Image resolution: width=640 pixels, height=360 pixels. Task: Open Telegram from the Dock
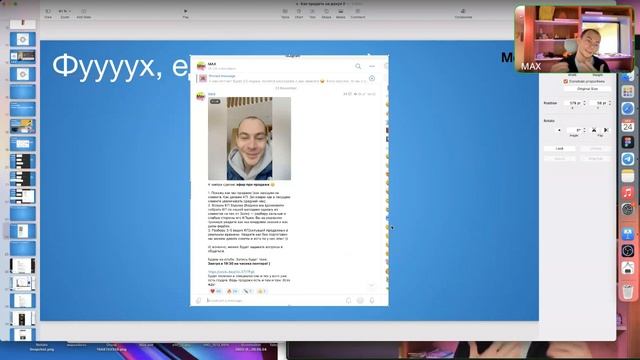click(628, 159)
